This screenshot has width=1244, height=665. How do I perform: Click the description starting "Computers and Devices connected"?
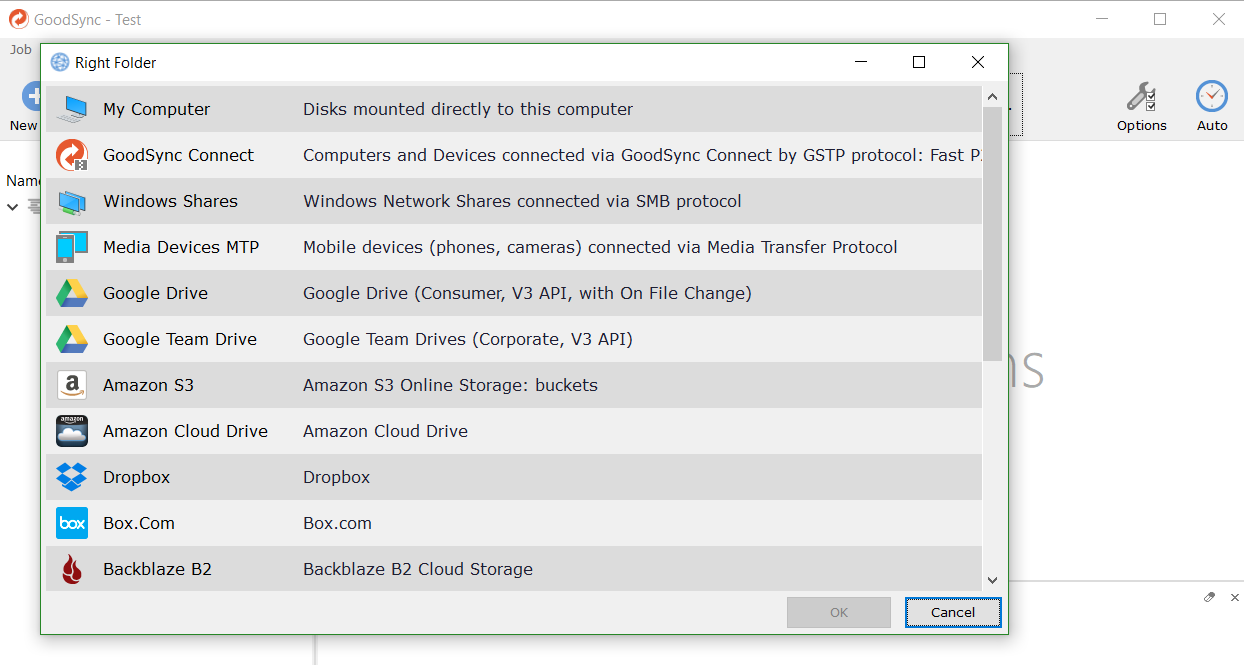(642, 155)
